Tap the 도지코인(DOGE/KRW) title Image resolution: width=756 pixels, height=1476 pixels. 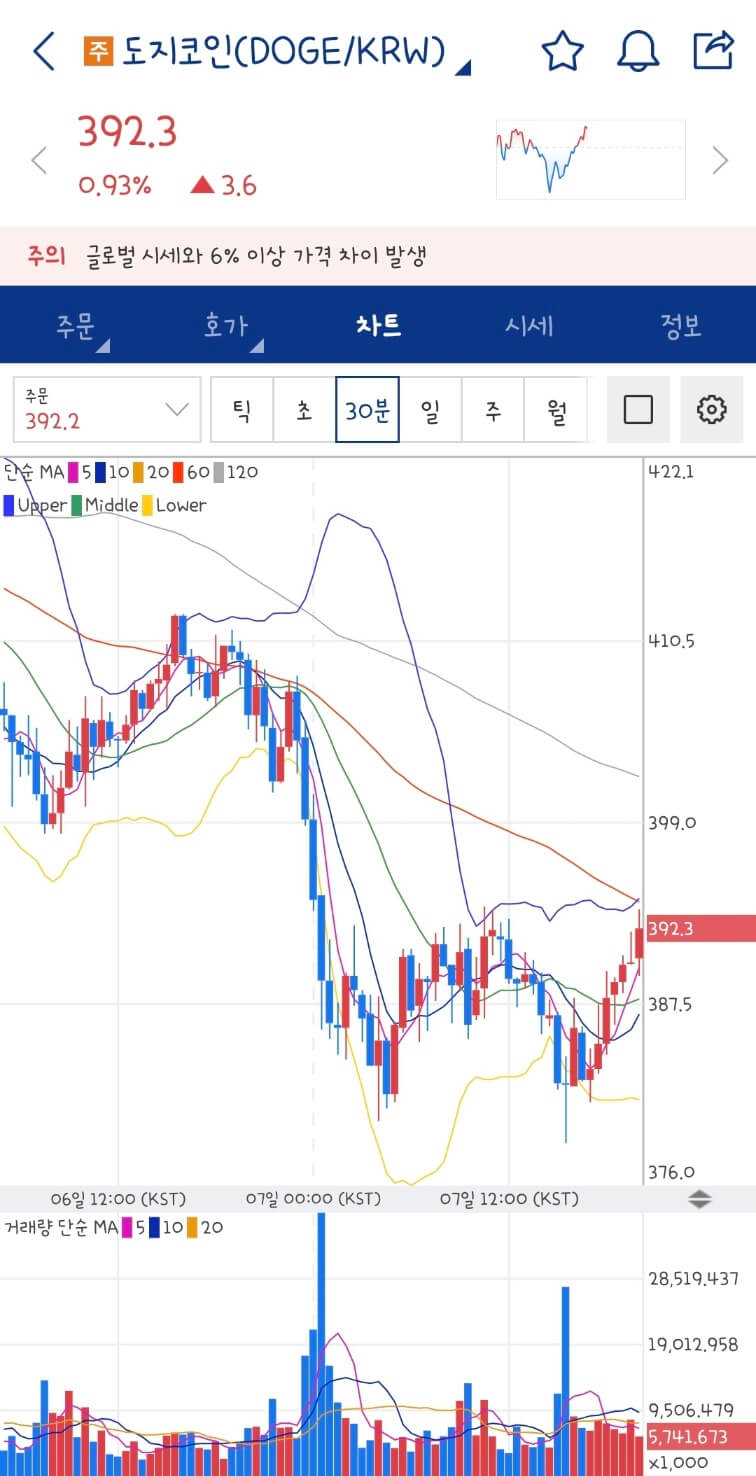[283, 51]
